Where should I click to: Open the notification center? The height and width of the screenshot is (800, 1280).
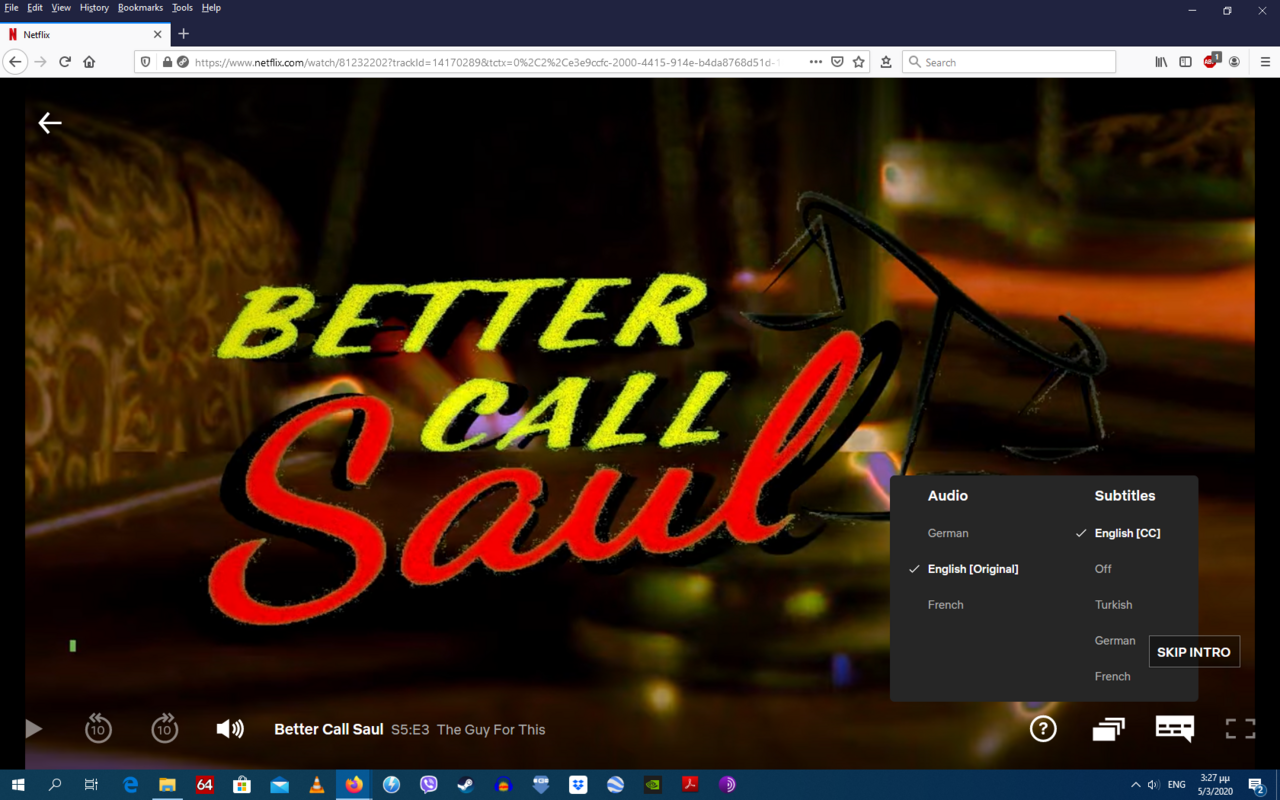click(1256, 785)
